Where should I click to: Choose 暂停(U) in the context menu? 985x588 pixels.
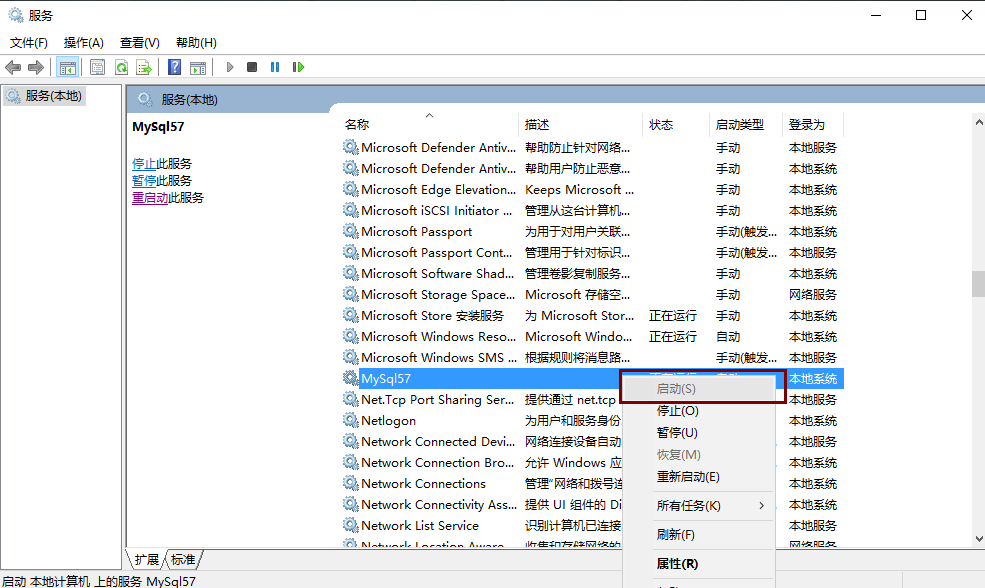click(x=697, y=433)
